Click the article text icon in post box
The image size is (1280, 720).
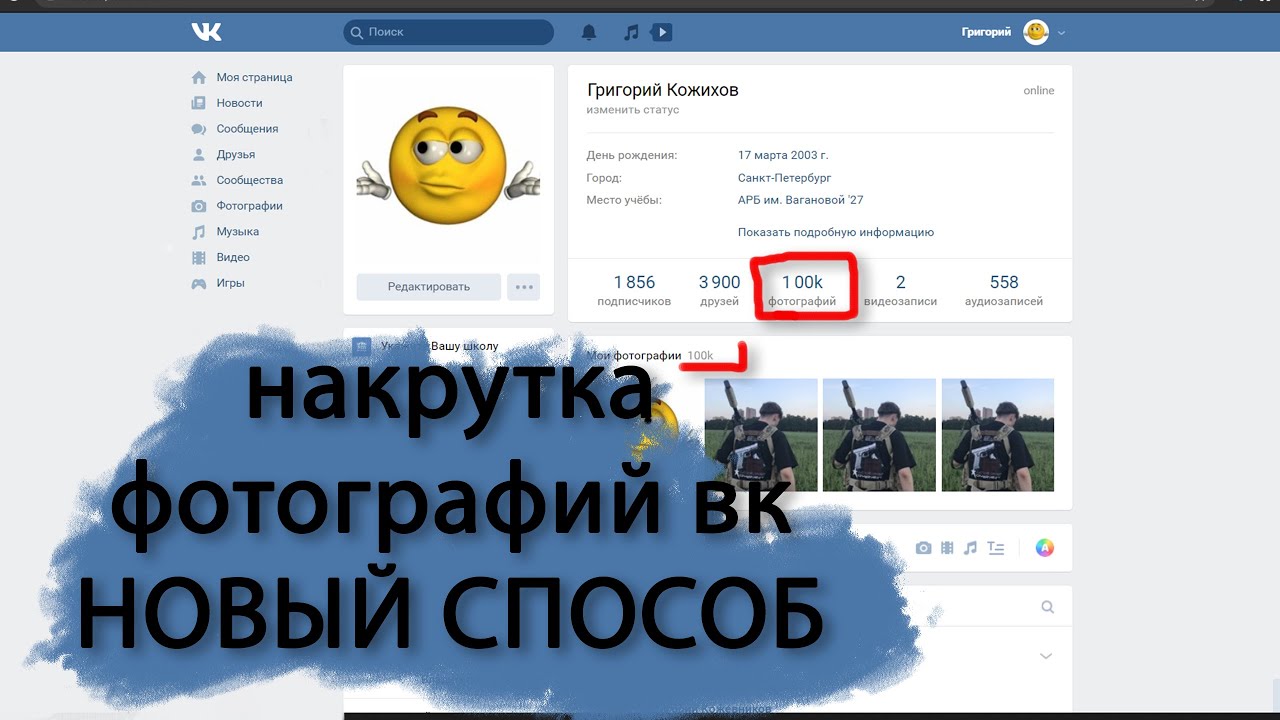tap(995, 548)
